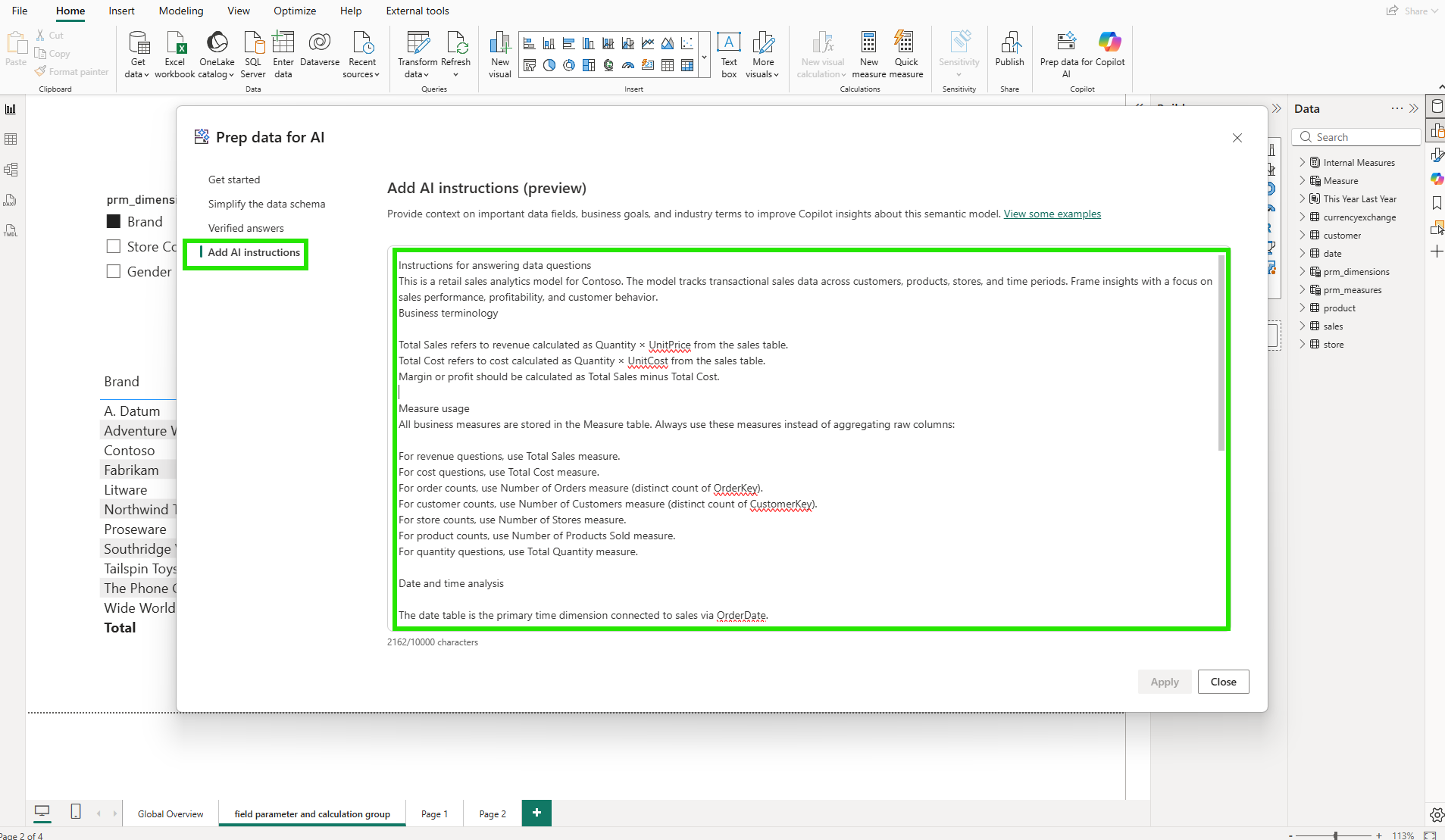Expand the prm_dimensions table
The image size is (1445, 840).
click(1303, 271)
